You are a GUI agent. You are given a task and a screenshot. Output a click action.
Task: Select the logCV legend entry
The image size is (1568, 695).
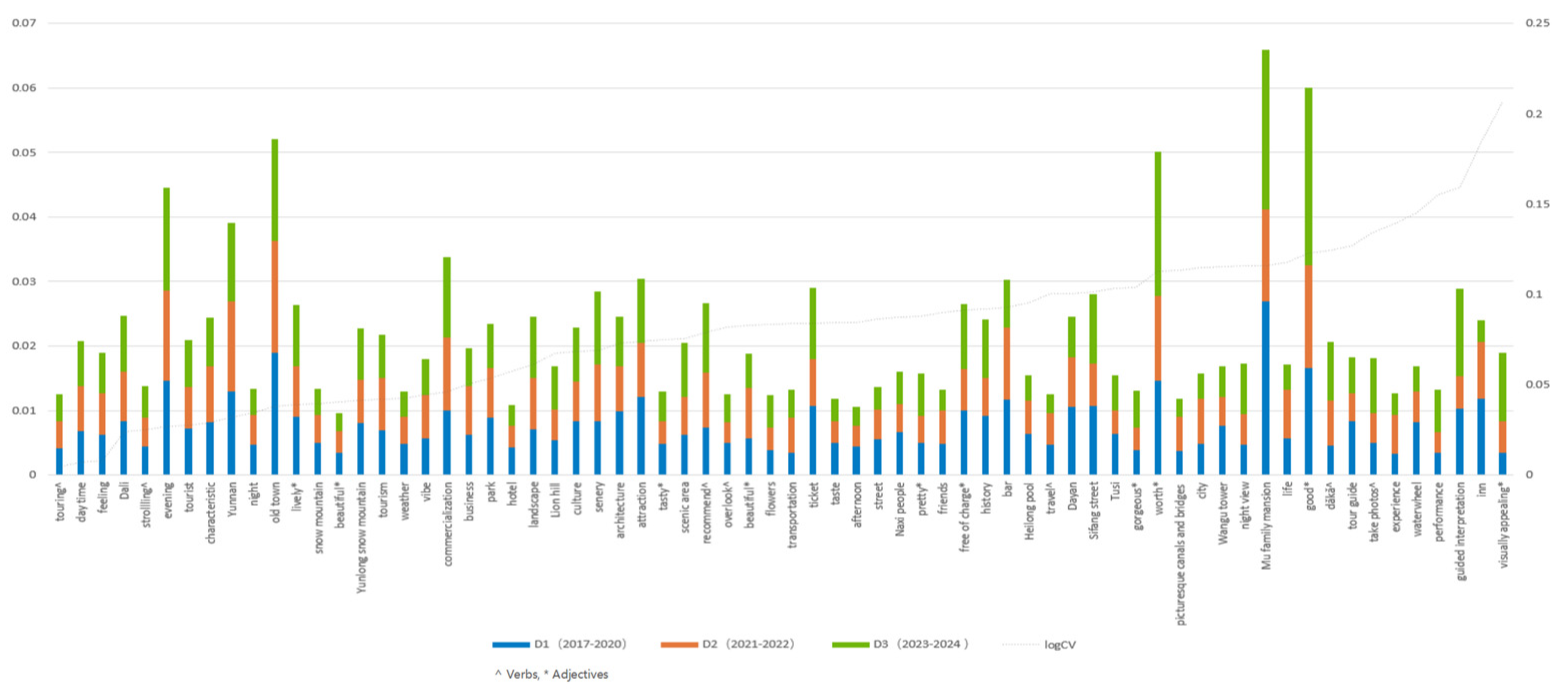(x=1059, y=645)
